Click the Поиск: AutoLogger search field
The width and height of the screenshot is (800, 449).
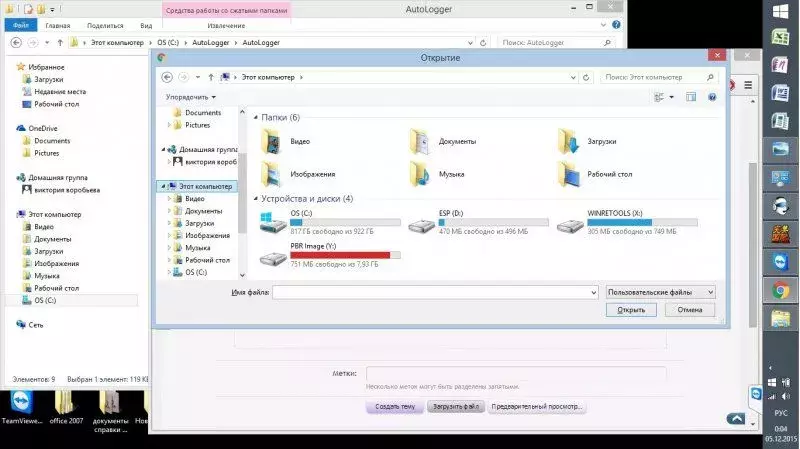coord(556,43)
